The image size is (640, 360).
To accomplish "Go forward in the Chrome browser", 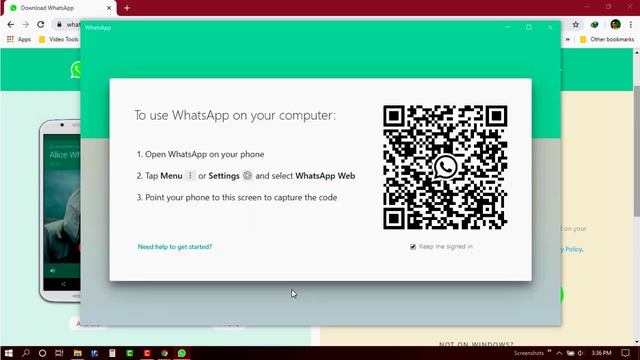I will tap(25, 24).
